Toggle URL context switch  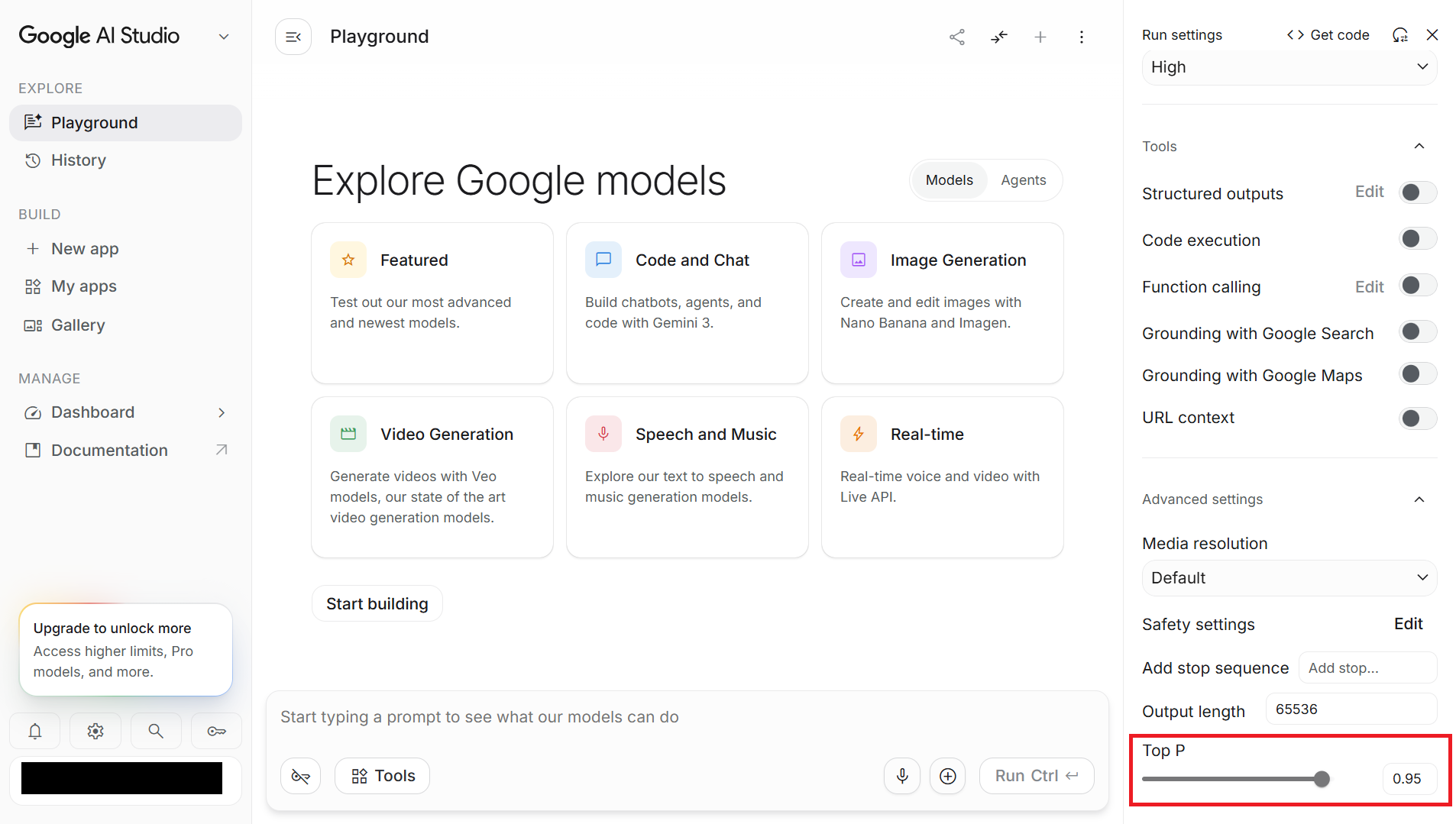[1418, 418]
